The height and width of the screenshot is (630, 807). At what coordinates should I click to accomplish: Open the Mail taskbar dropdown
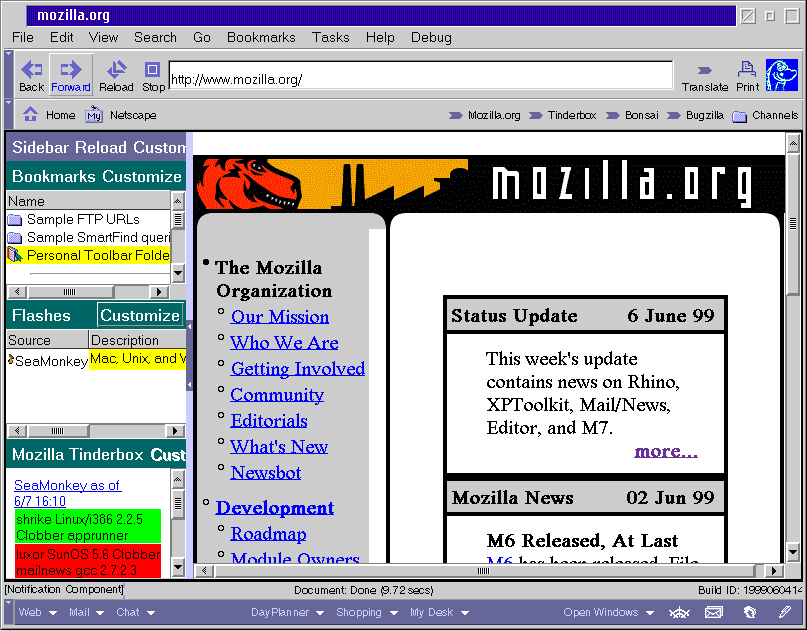86,612
